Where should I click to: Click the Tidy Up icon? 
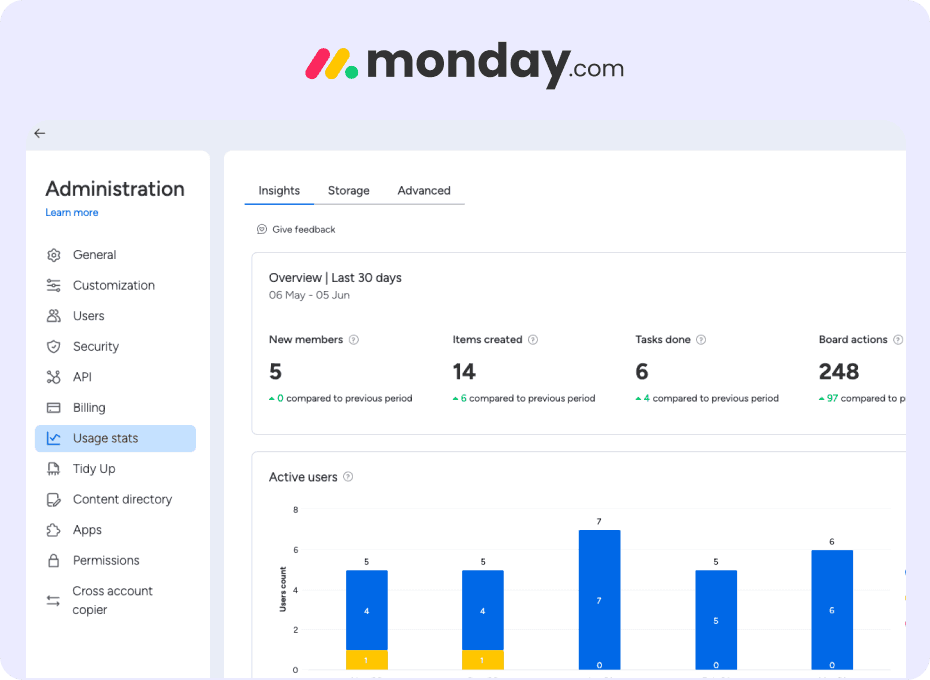53,469
